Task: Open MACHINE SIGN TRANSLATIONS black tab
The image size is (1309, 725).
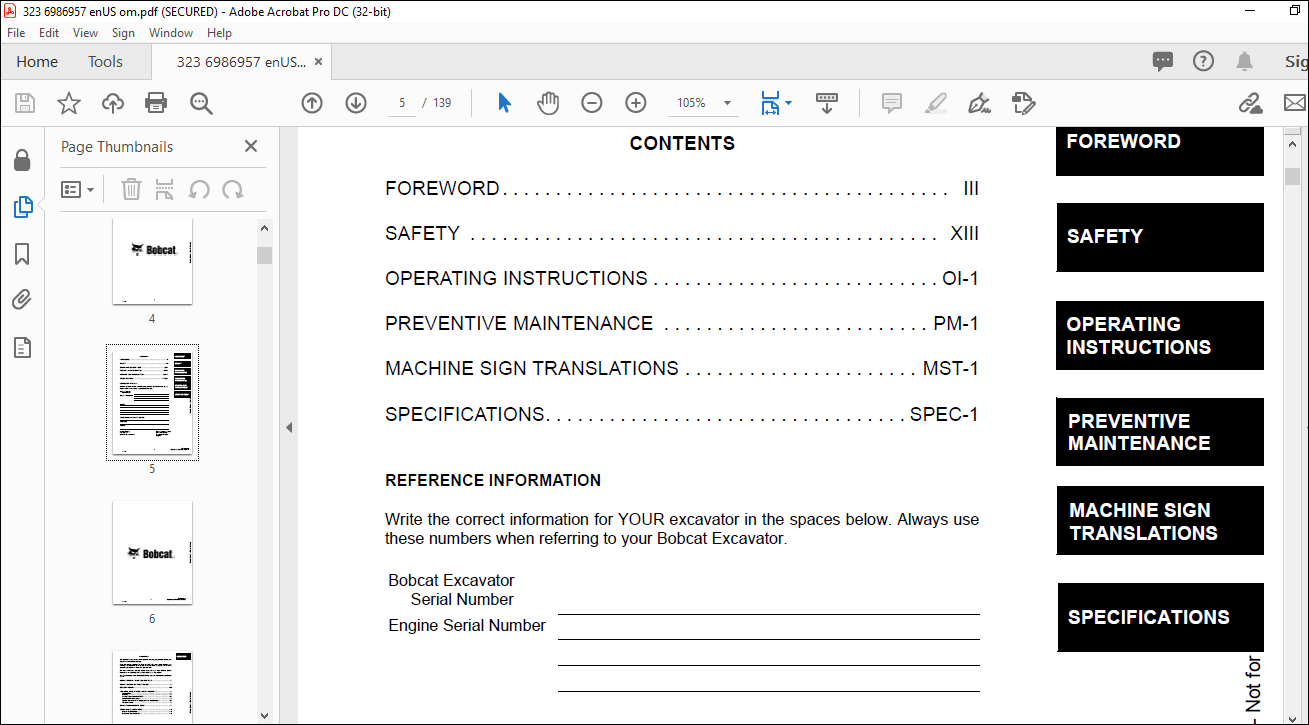Action: point(1160,521)
